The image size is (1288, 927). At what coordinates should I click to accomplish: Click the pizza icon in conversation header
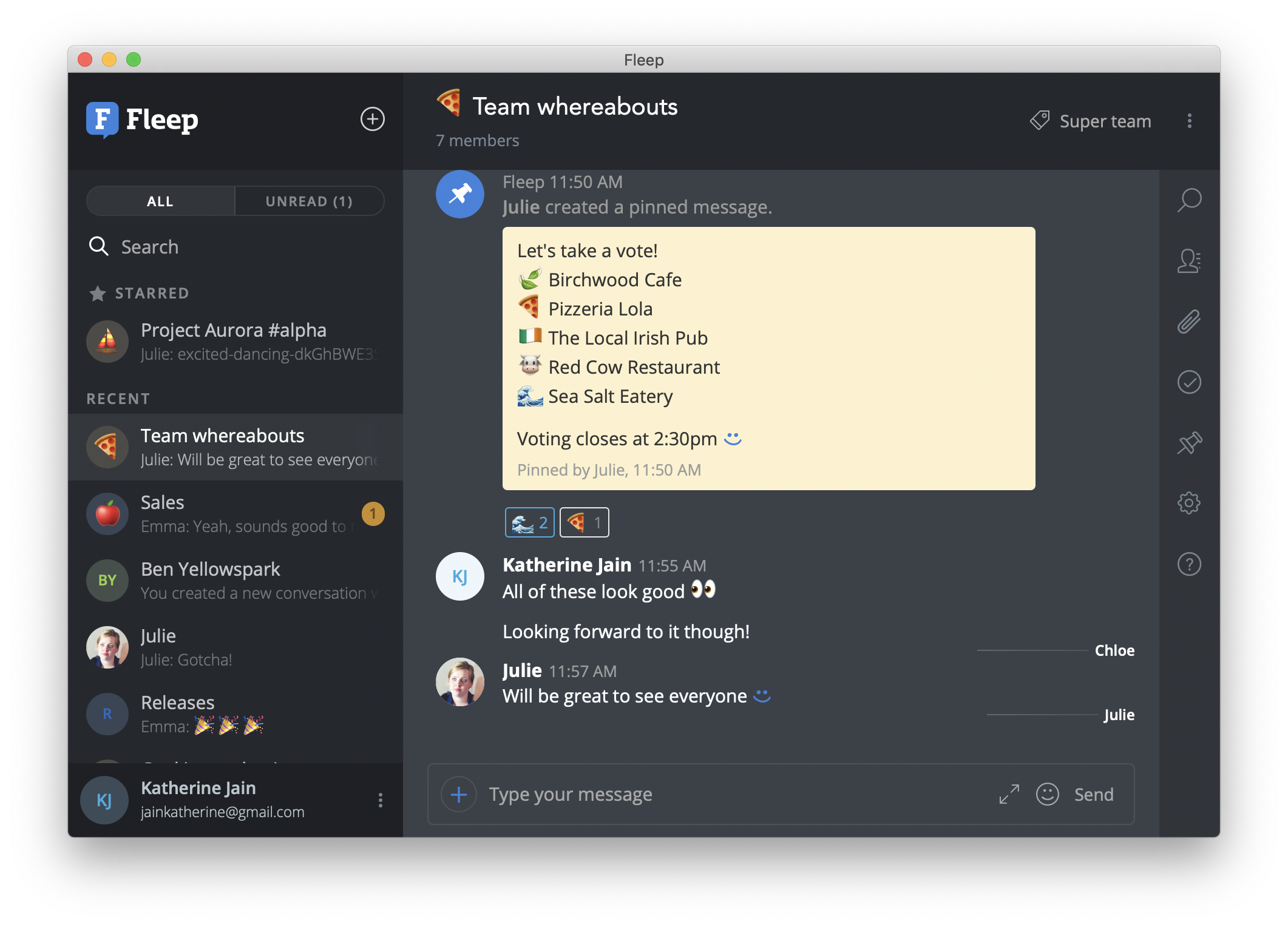click(450, 103)
